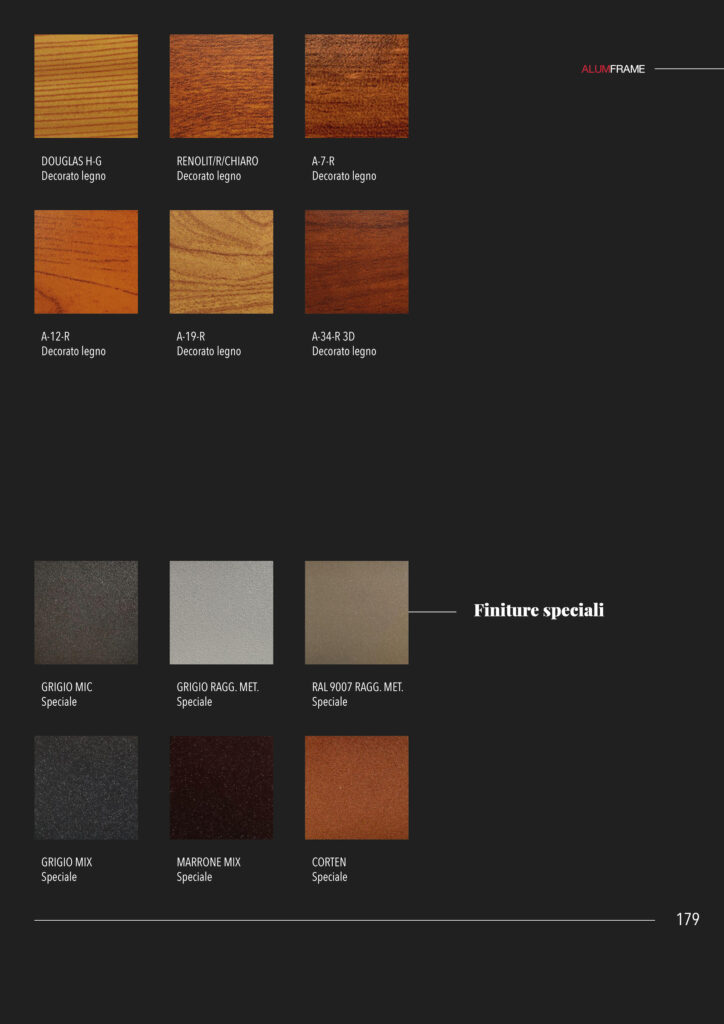
Task: Select the DOUGLAS H-G wood swatch
Action: coord(86,86)
